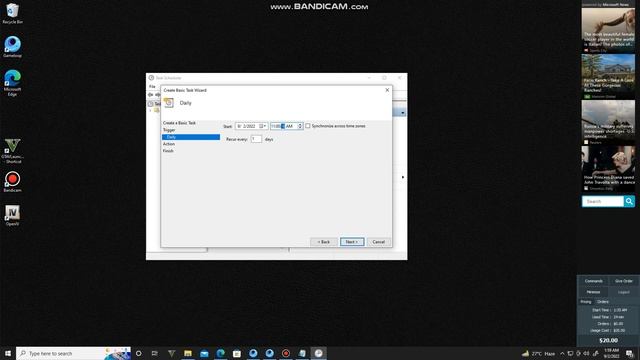The height and width of the screenshot is (360, 640).
Task: Click the Bandicam record icon on taskbar
Action: 286,353
